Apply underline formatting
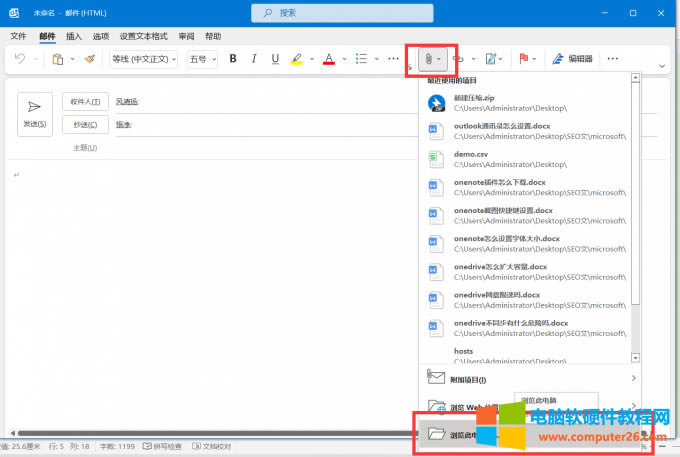This screenshot has height=457, width=680. pyautogui.click(x=275, y=59)
